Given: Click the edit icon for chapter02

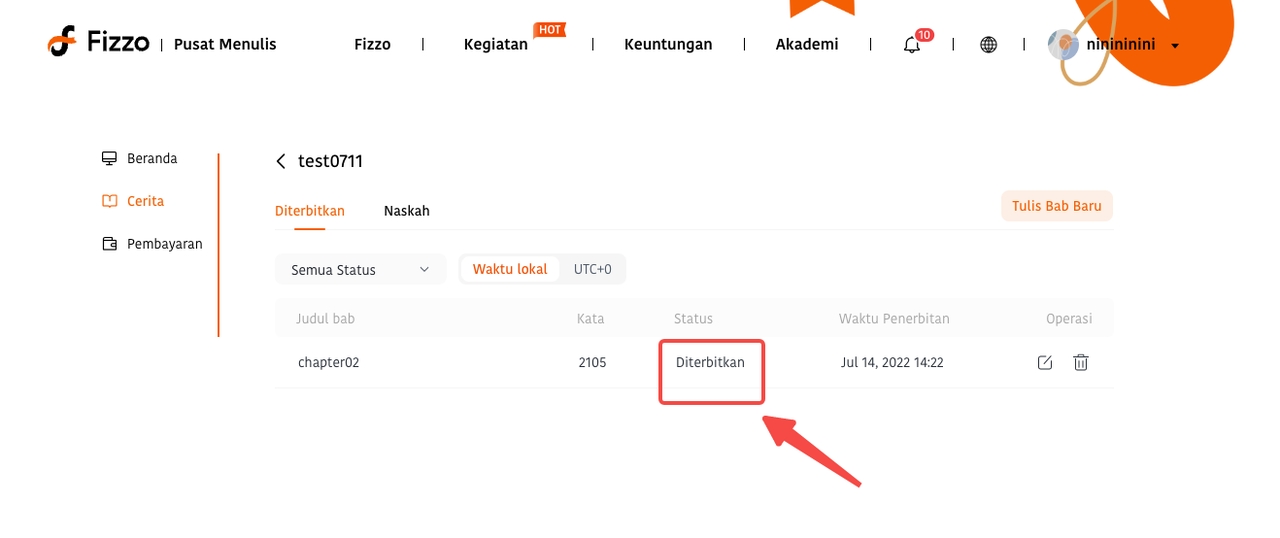Looking at the screenshot, I should point(1045,363).
